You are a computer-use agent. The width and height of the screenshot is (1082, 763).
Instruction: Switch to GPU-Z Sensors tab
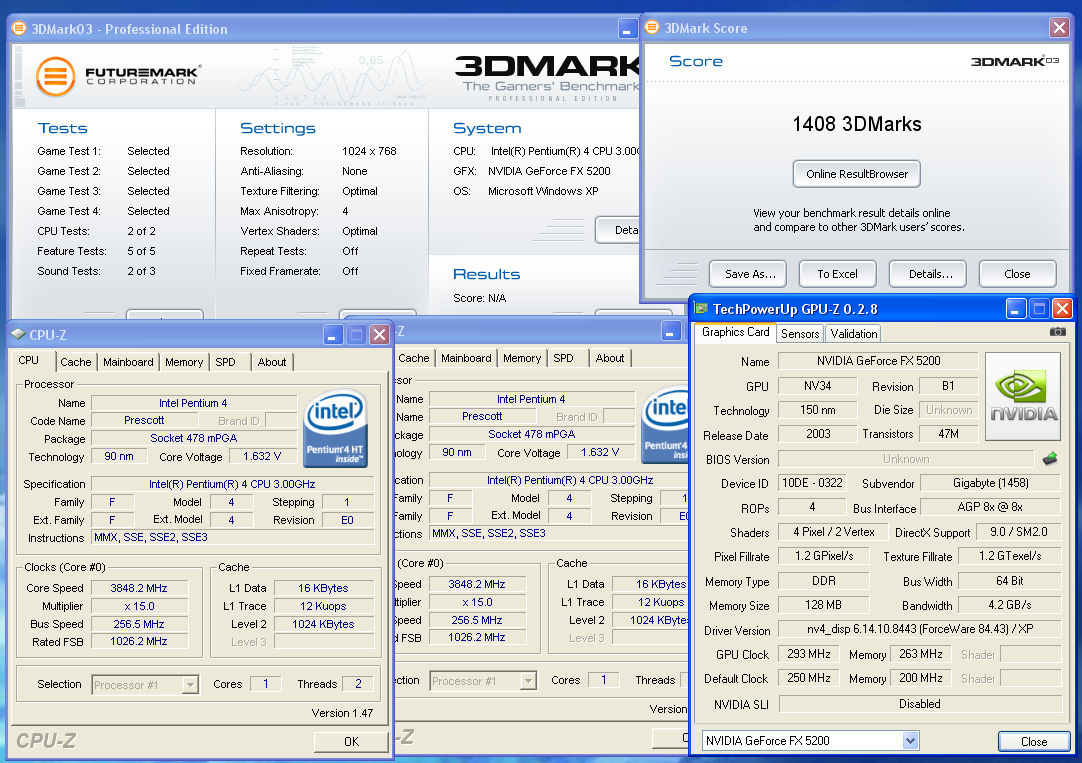(800, 334)
